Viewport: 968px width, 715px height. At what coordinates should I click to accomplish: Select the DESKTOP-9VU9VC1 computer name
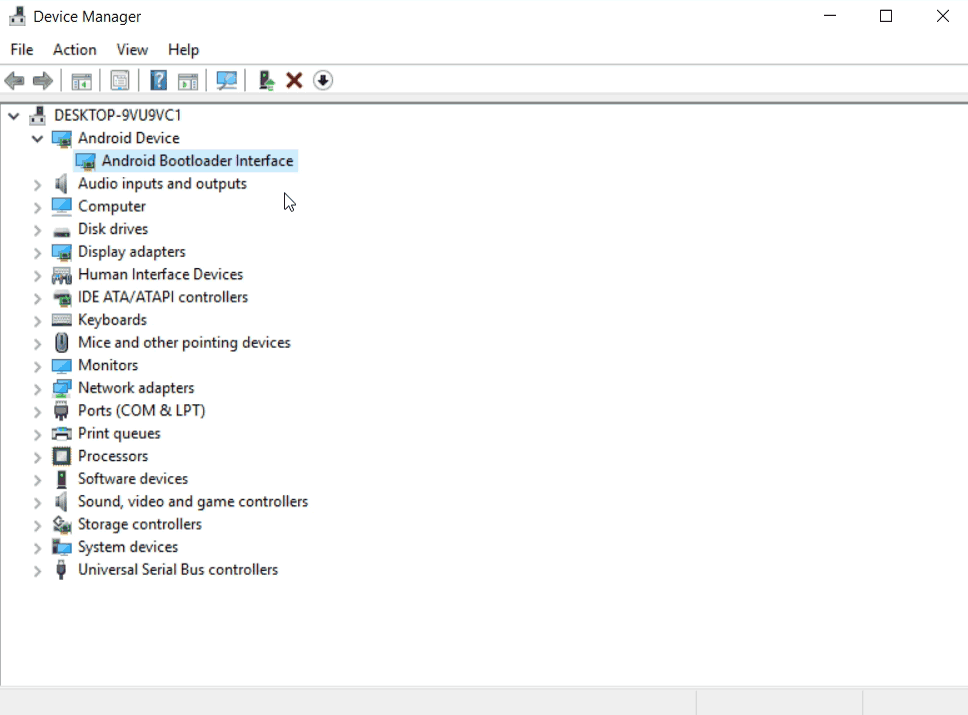pyautogui.click(x=117, y=115)
